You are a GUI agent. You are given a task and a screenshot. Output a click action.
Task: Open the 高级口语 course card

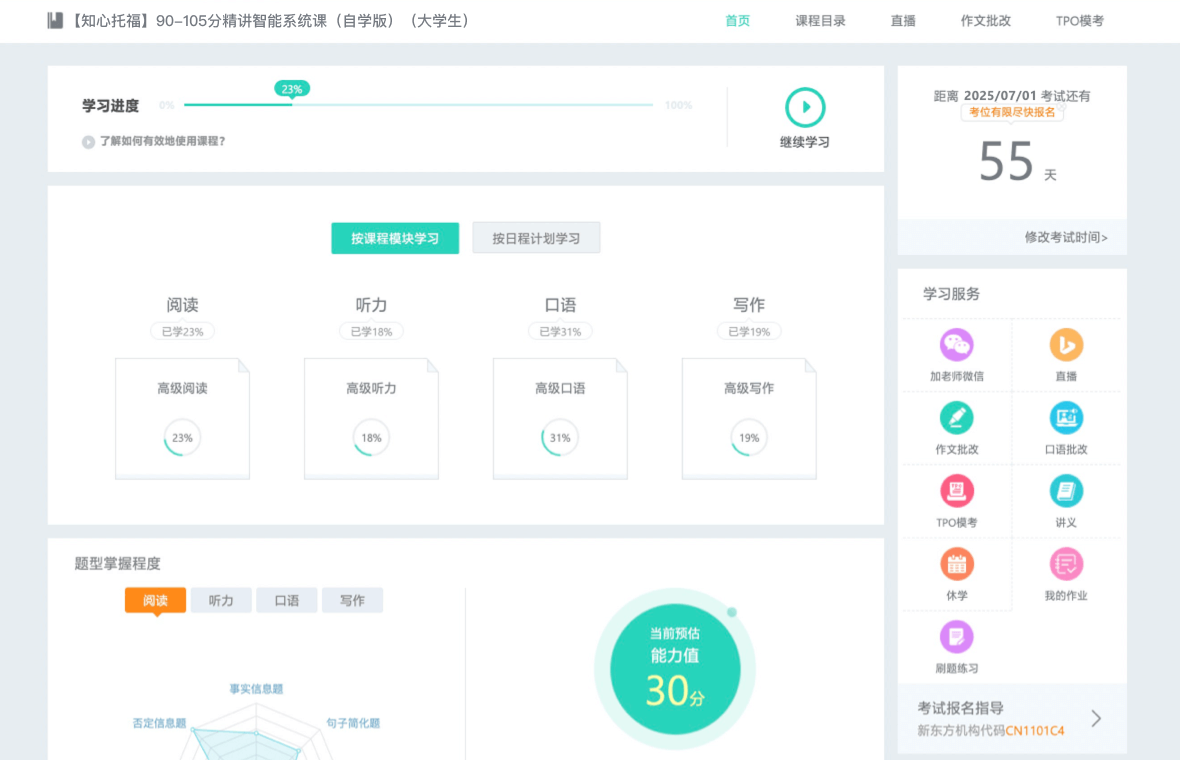pos(560,418)
